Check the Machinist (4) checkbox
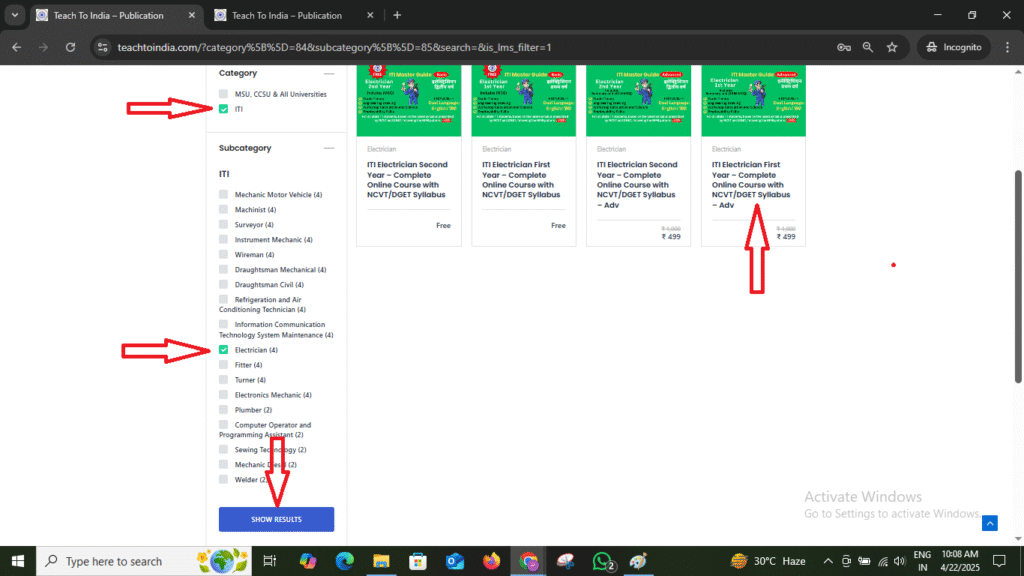 223,210
